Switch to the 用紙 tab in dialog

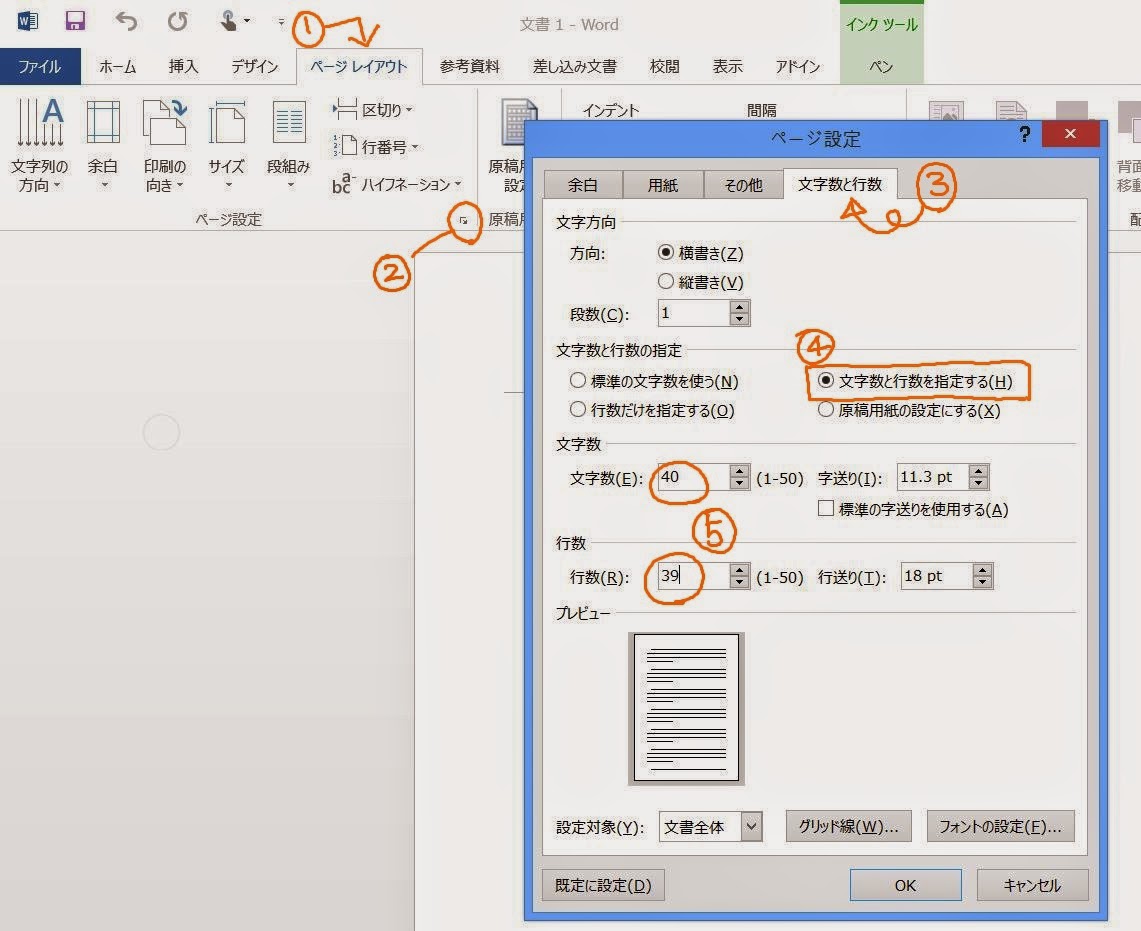coord(663,184)
